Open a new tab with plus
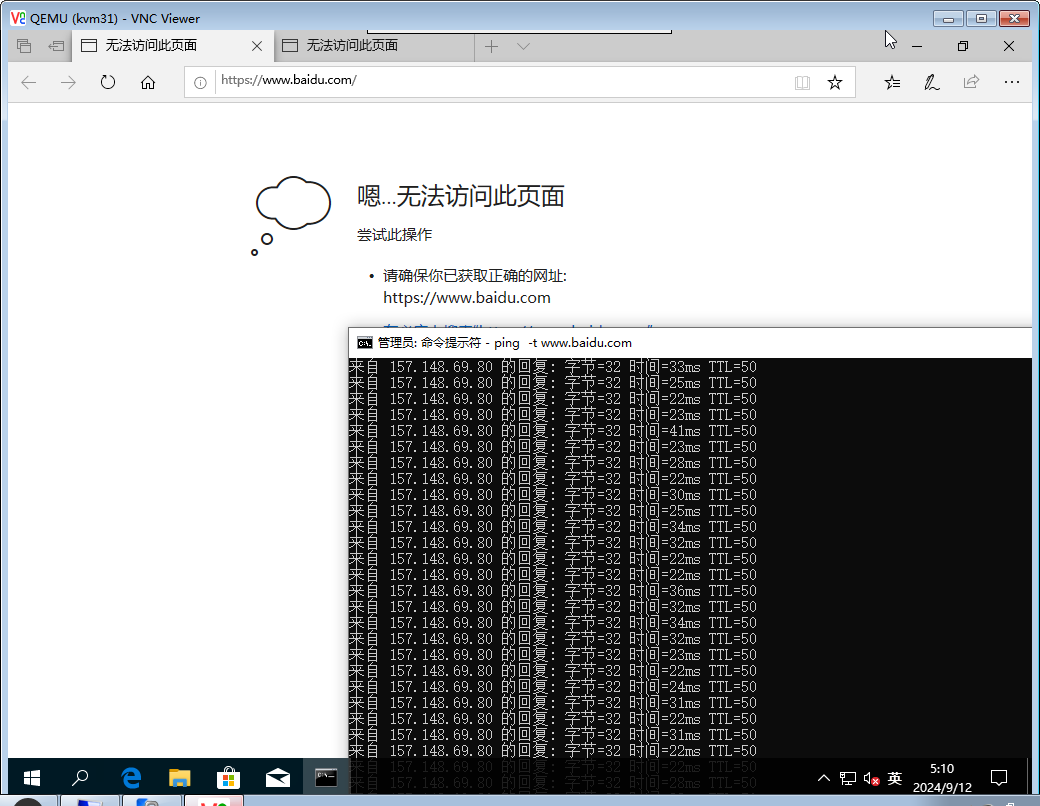 point(491,46)
